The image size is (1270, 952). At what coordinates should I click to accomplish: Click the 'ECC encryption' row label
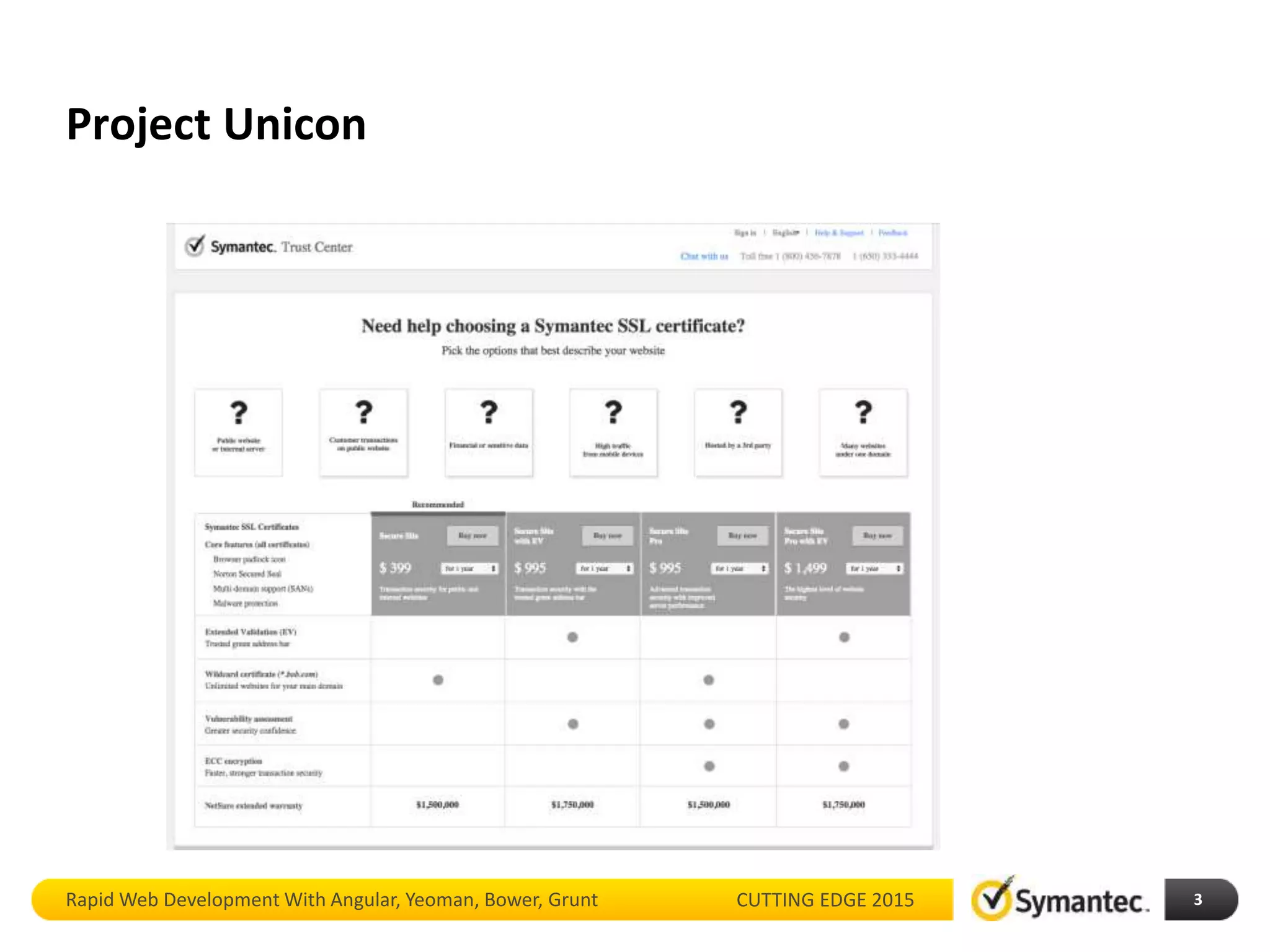[234, 760]
